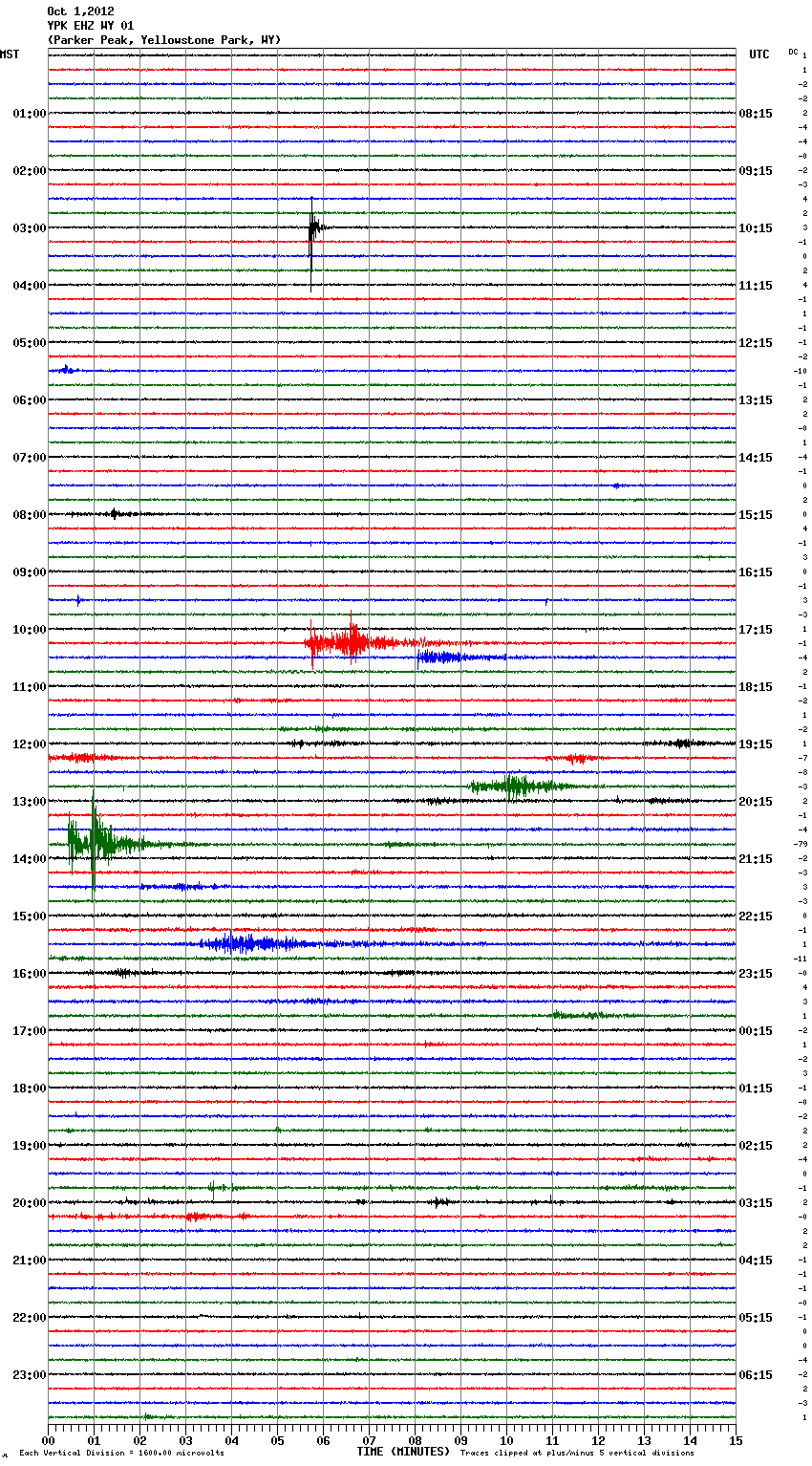Click the UTC time label '14:15'
The image size is (812, 1466).
pyautogui.click(x=756, y=458)
